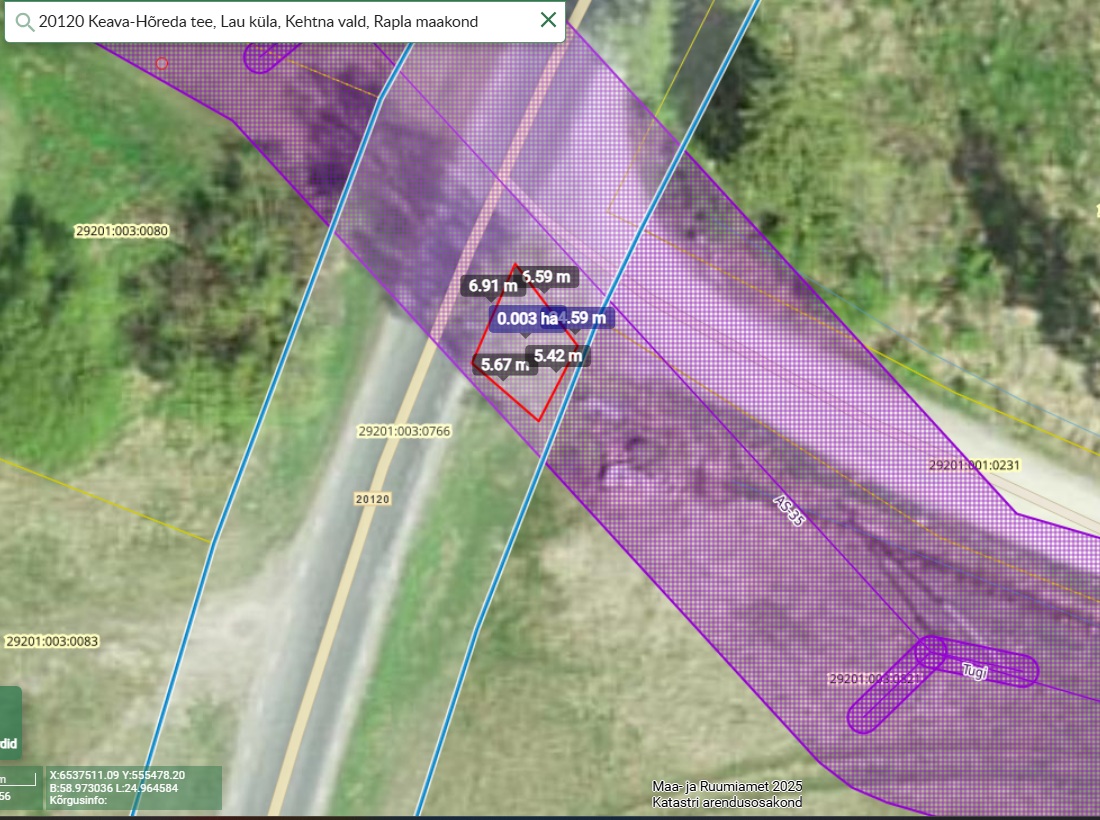Image resolution: width=1100 pixels, height=820 pixels.
Task: Click the AS-35 power line label
Action: (789, 510)
